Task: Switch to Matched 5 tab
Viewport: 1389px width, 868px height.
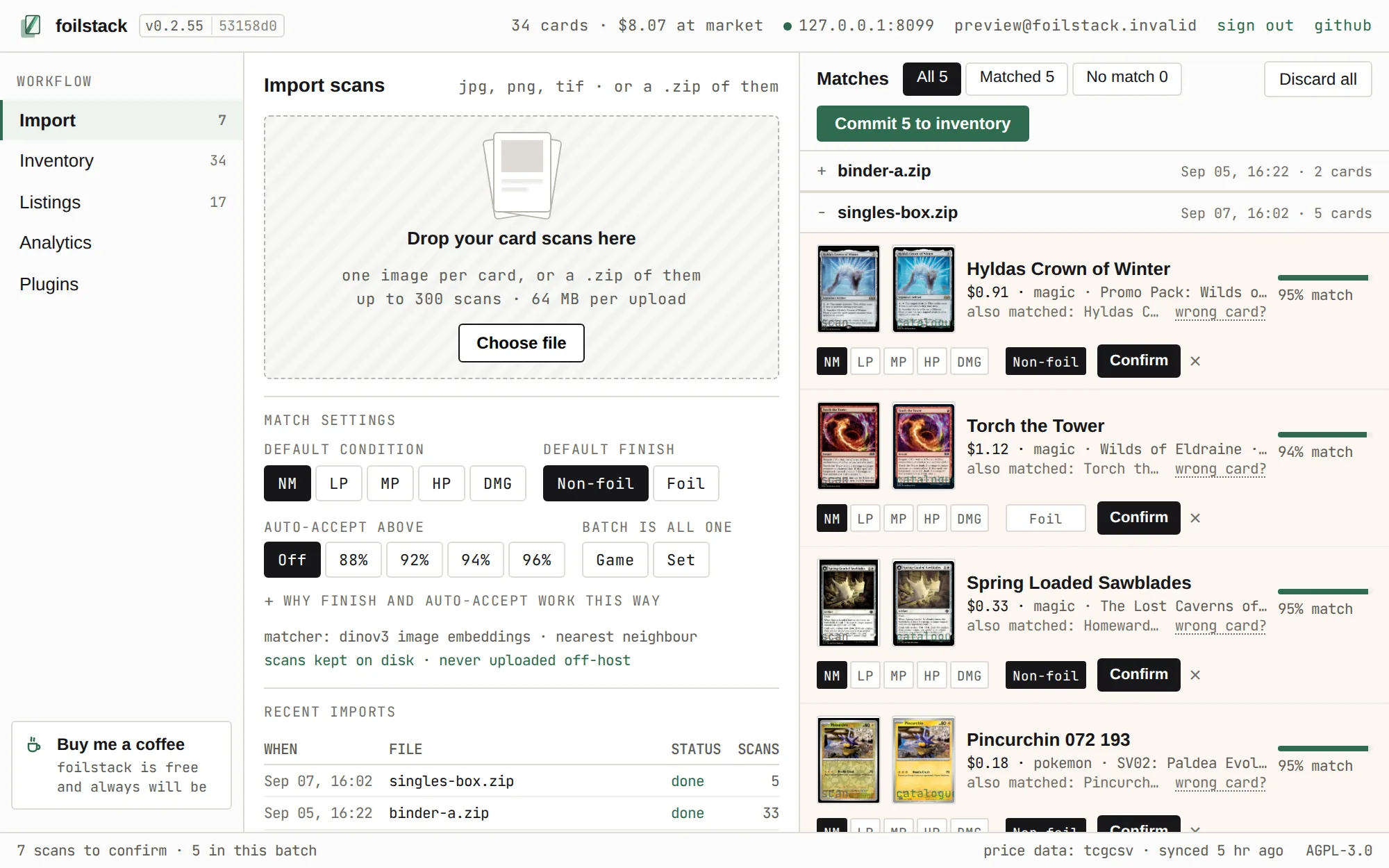Action: 1017,78
